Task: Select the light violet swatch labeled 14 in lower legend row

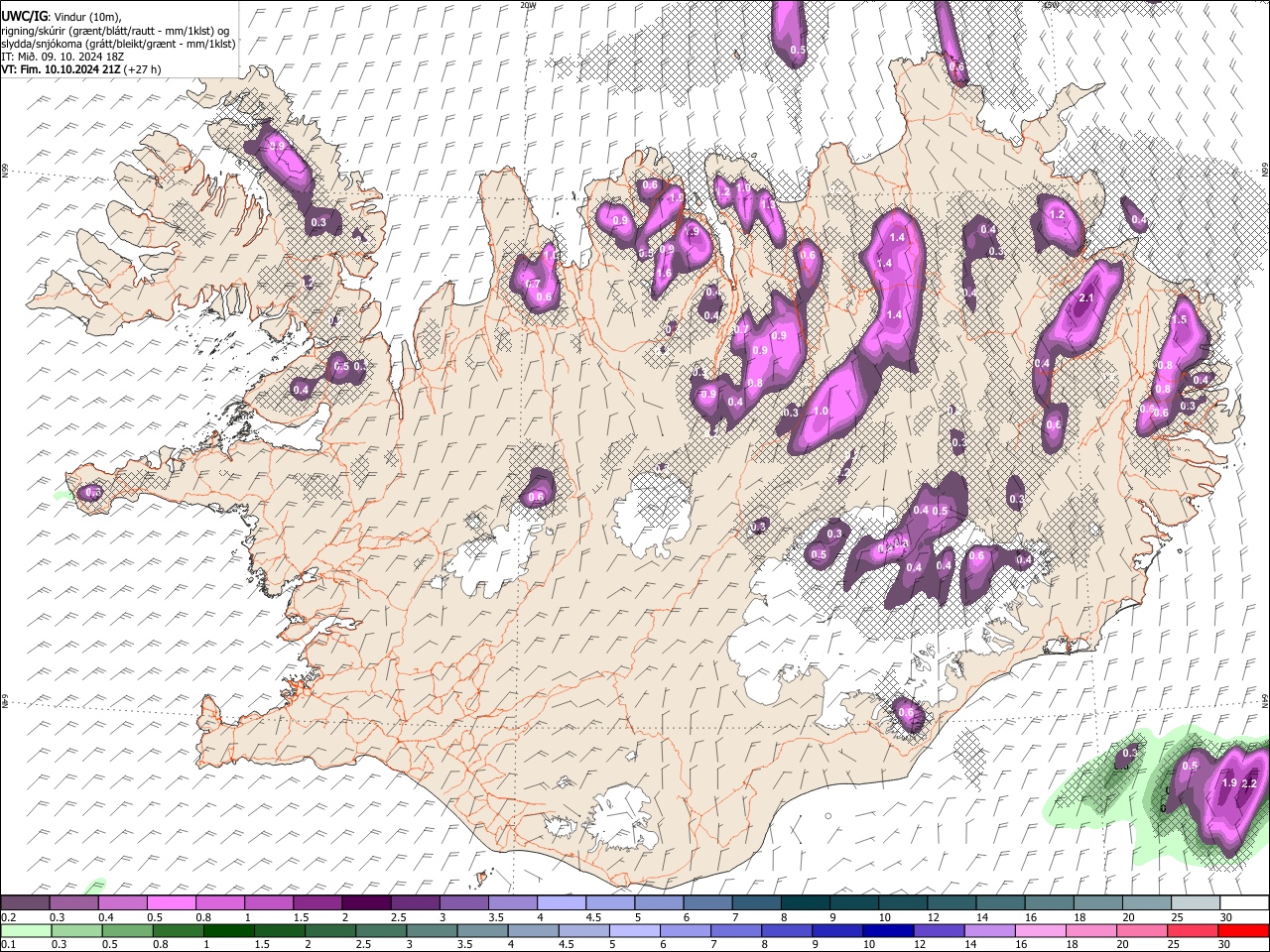Action: point(988,930)
